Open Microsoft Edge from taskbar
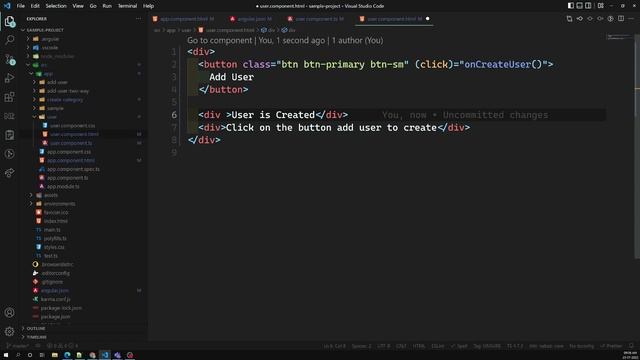 click(67, 355)
